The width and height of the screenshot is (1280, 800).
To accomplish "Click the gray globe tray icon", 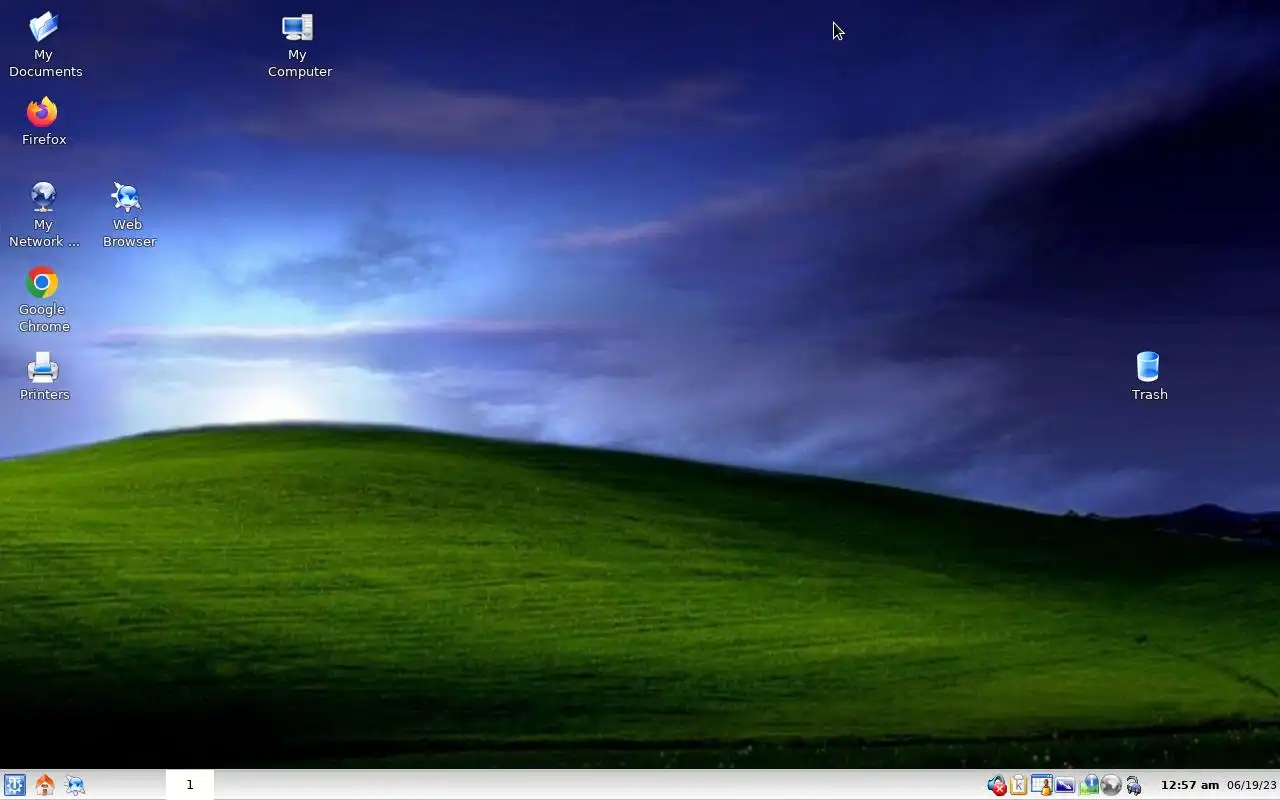I will (1110, 786).
